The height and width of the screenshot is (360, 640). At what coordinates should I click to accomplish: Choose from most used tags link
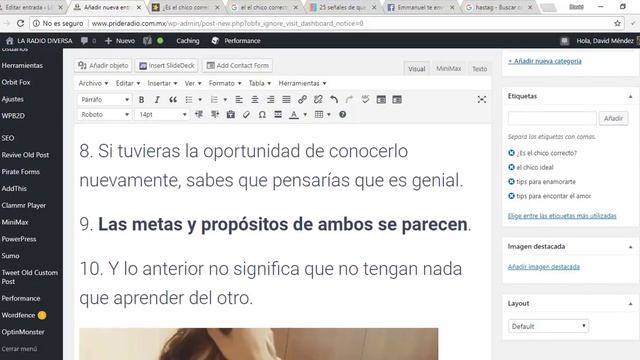(x=562, y=216)
